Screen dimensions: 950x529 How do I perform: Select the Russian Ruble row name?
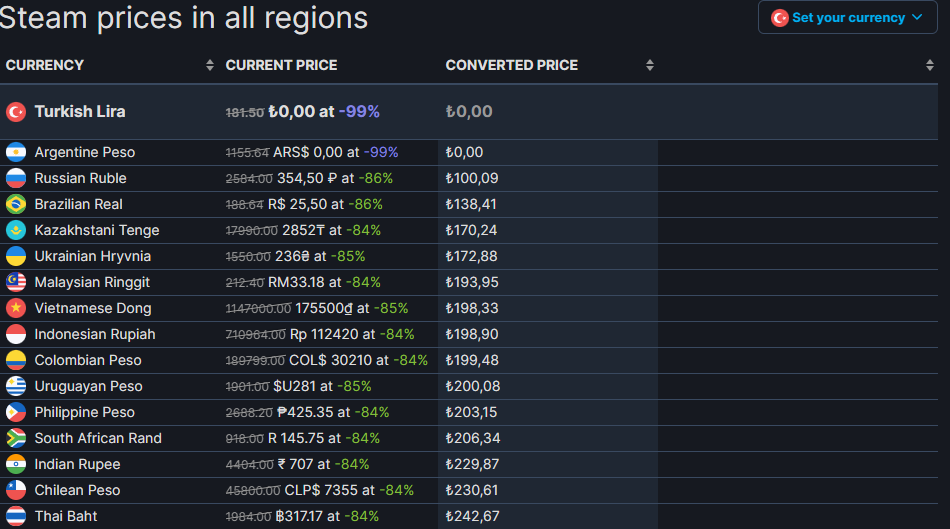81,178
